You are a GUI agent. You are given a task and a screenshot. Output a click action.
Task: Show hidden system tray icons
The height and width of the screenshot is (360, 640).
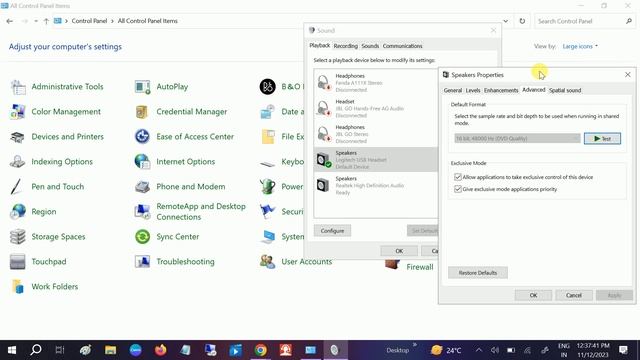point(479,350)
